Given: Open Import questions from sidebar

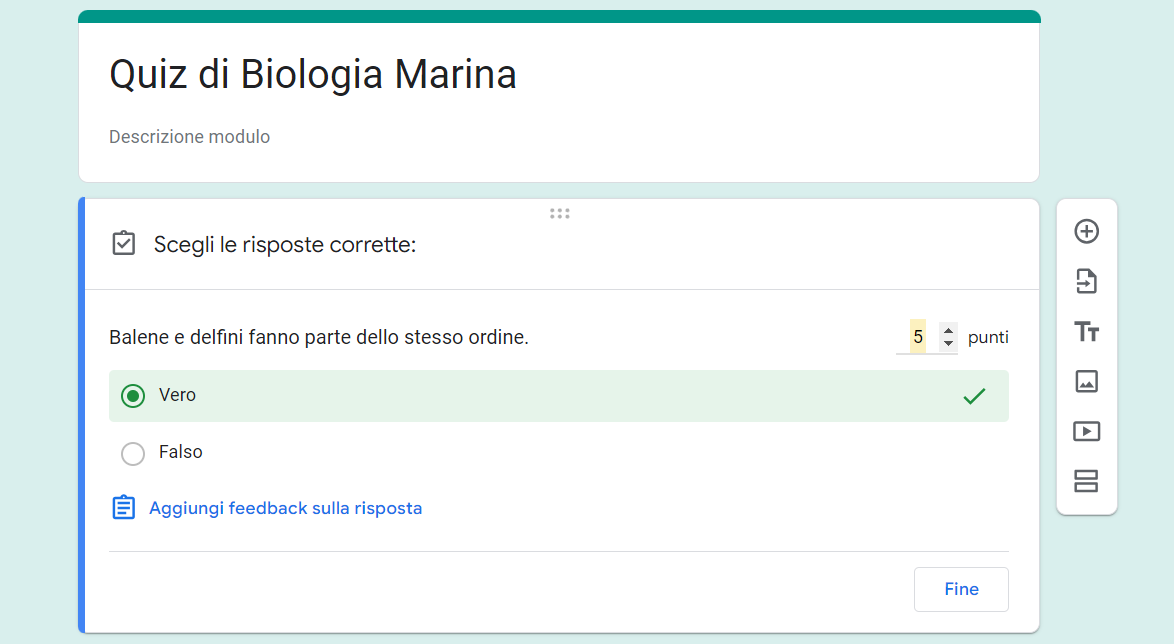Looking at the screenshot, I should [x=1086, y=282].
